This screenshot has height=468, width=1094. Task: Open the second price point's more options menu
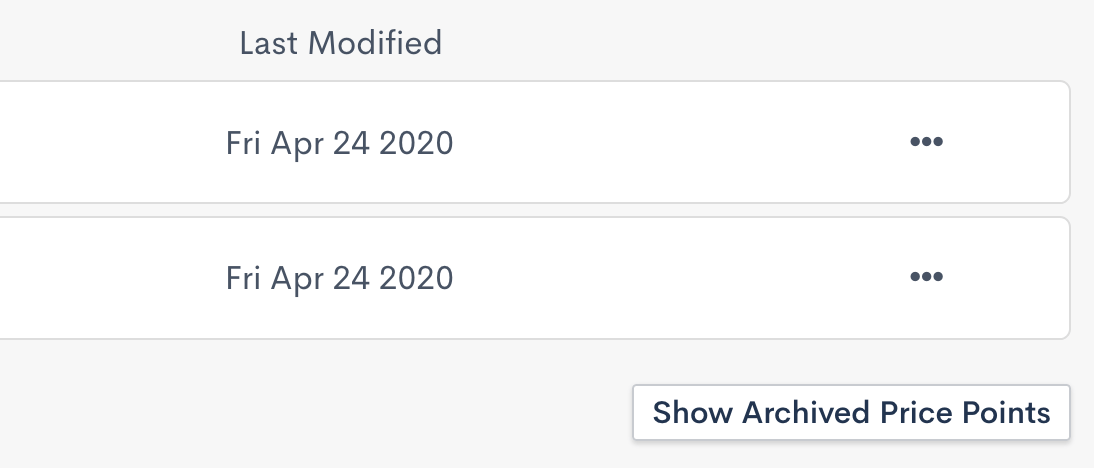click(926, 277)
